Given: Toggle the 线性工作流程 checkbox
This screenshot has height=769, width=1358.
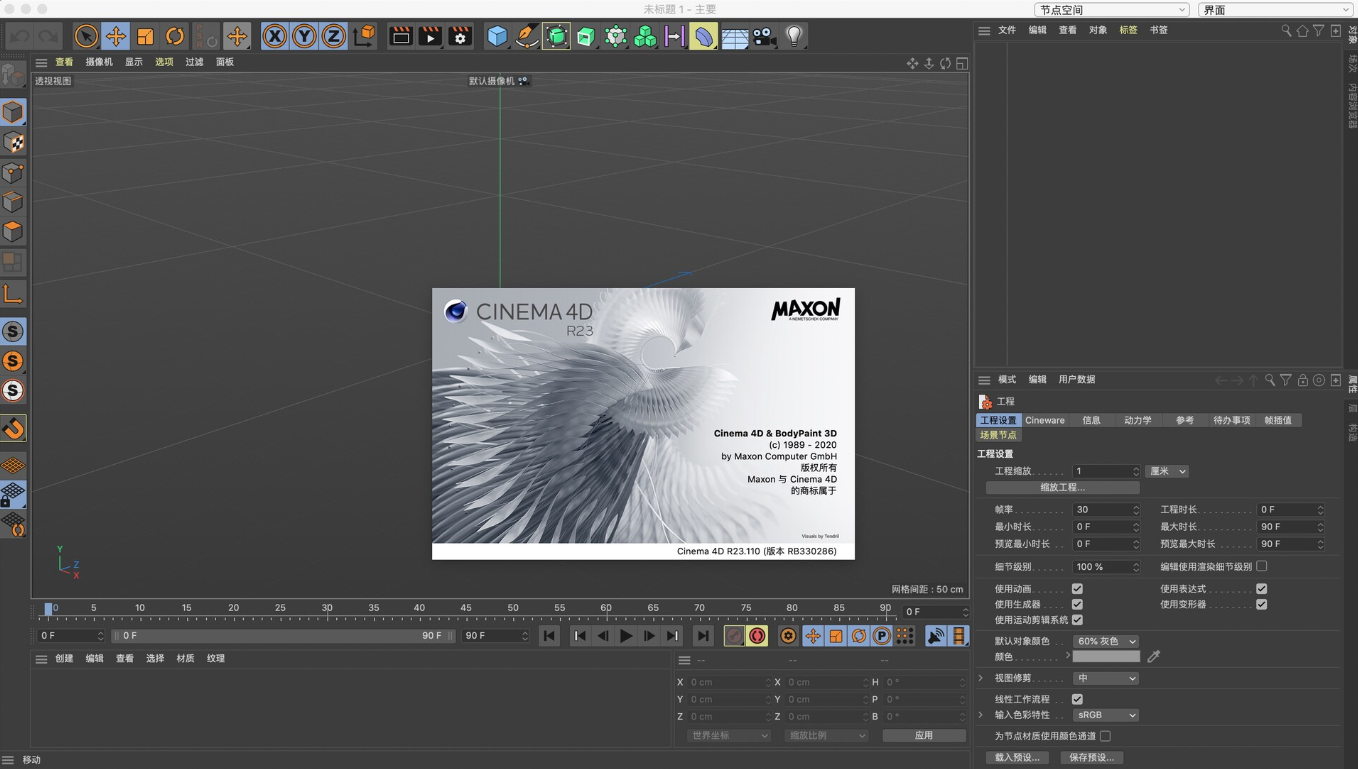Looking at the screenshot, I should coord(1077,699).
